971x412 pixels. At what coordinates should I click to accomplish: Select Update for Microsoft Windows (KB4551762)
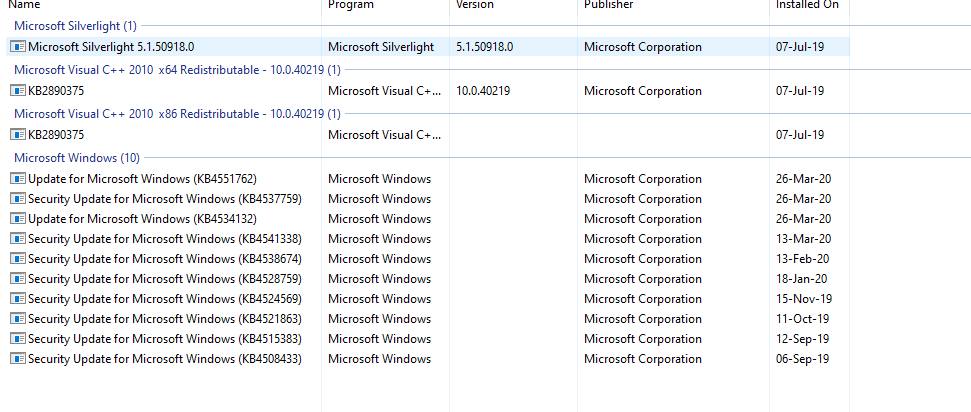(142, 179)
